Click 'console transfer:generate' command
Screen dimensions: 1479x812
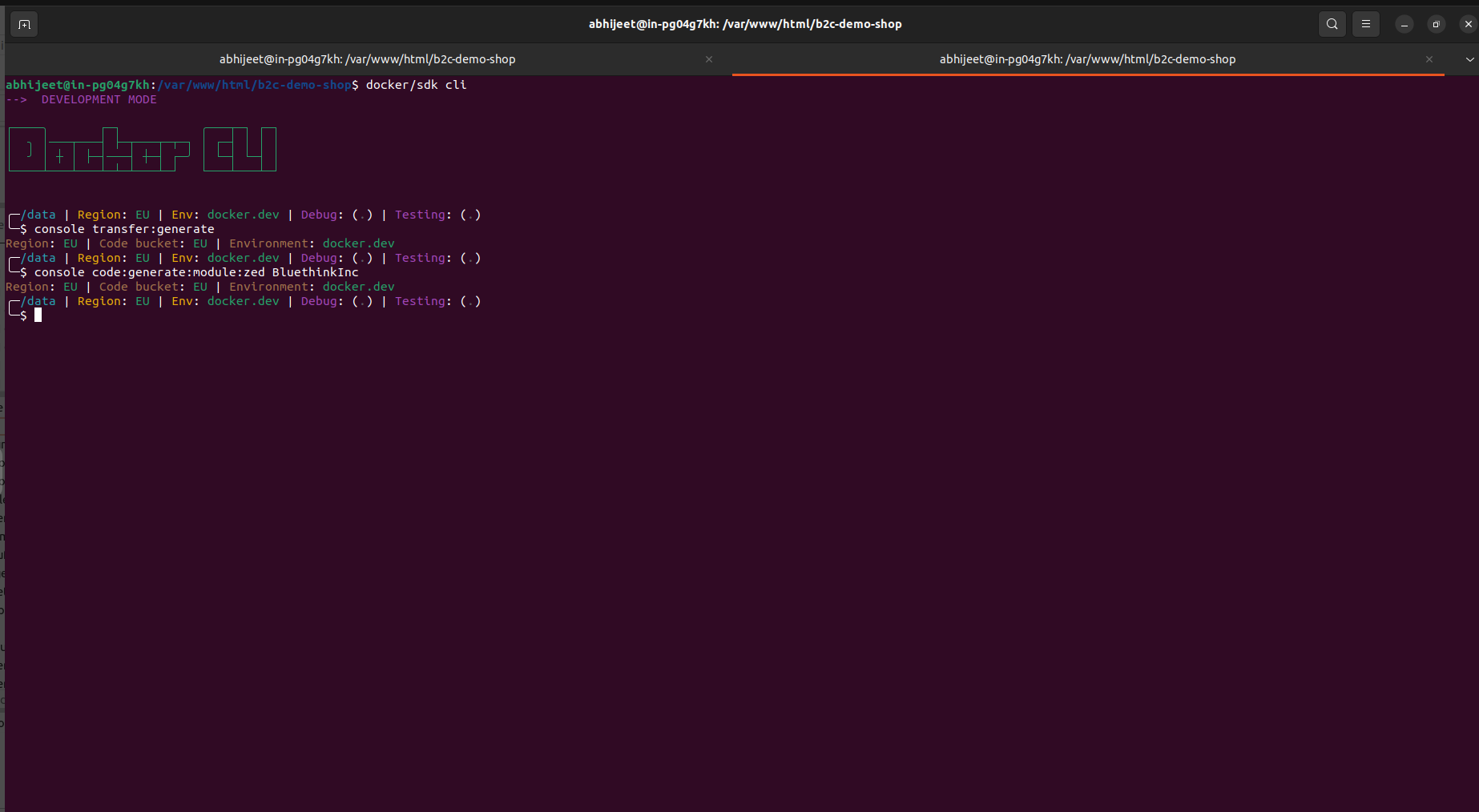(124, 229)
